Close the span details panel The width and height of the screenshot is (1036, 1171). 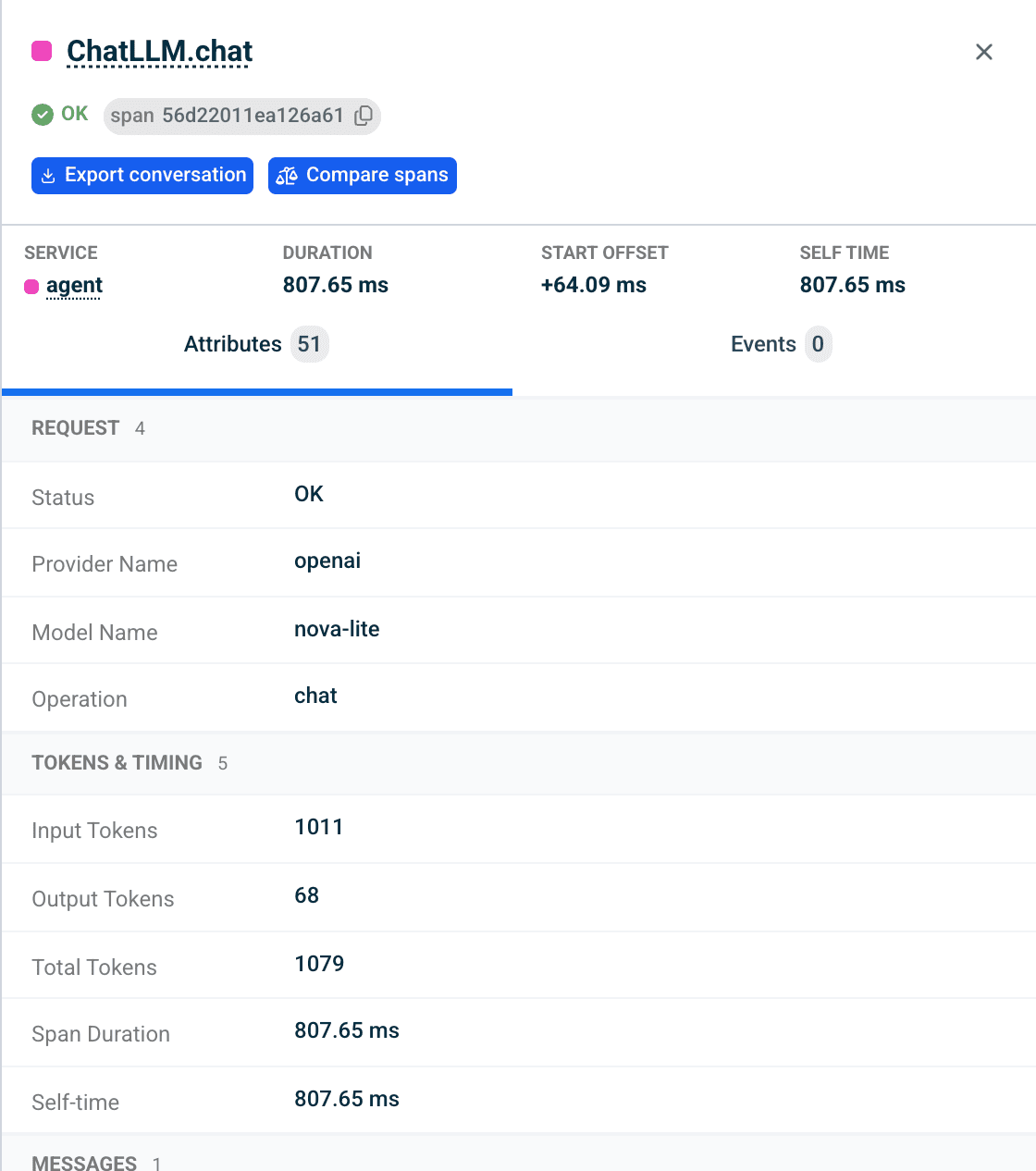984,52
